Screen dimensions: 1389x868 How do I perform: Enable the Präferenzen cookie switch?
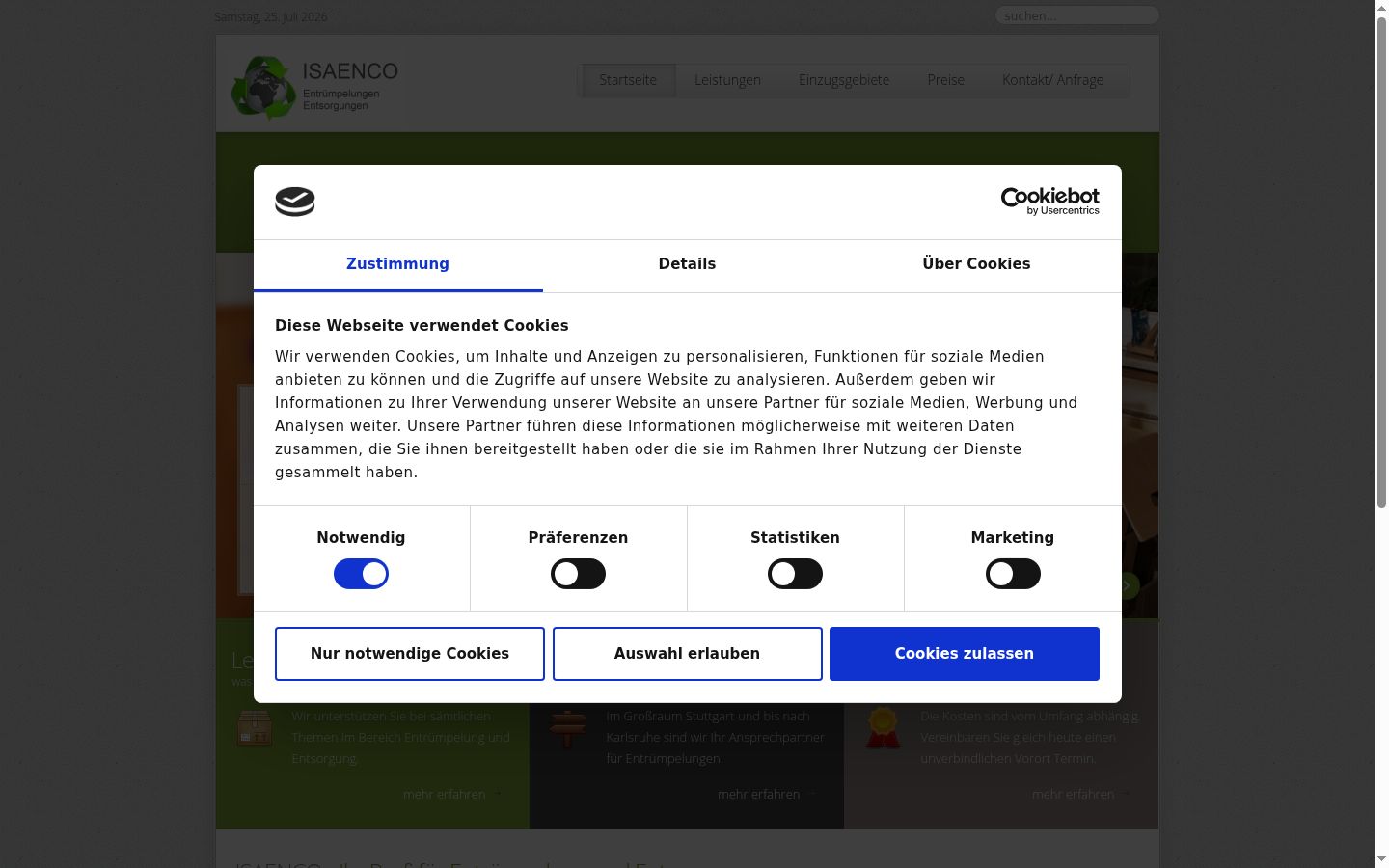(578, 574)
